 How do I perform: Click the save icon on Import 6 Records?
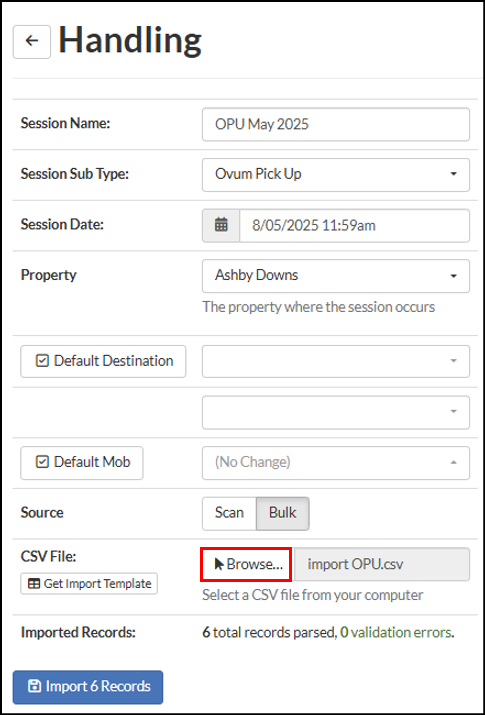[34, 686]
